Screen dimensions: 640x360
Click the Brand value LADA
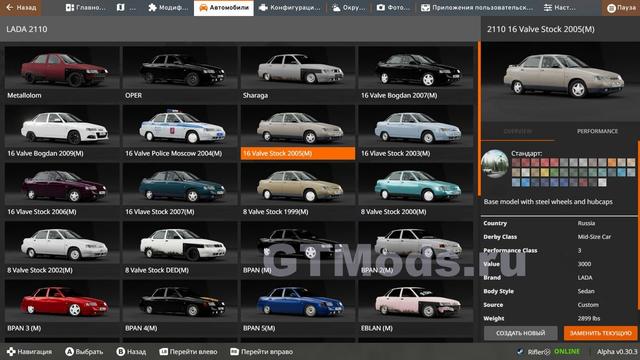click(x=584, y=278)
